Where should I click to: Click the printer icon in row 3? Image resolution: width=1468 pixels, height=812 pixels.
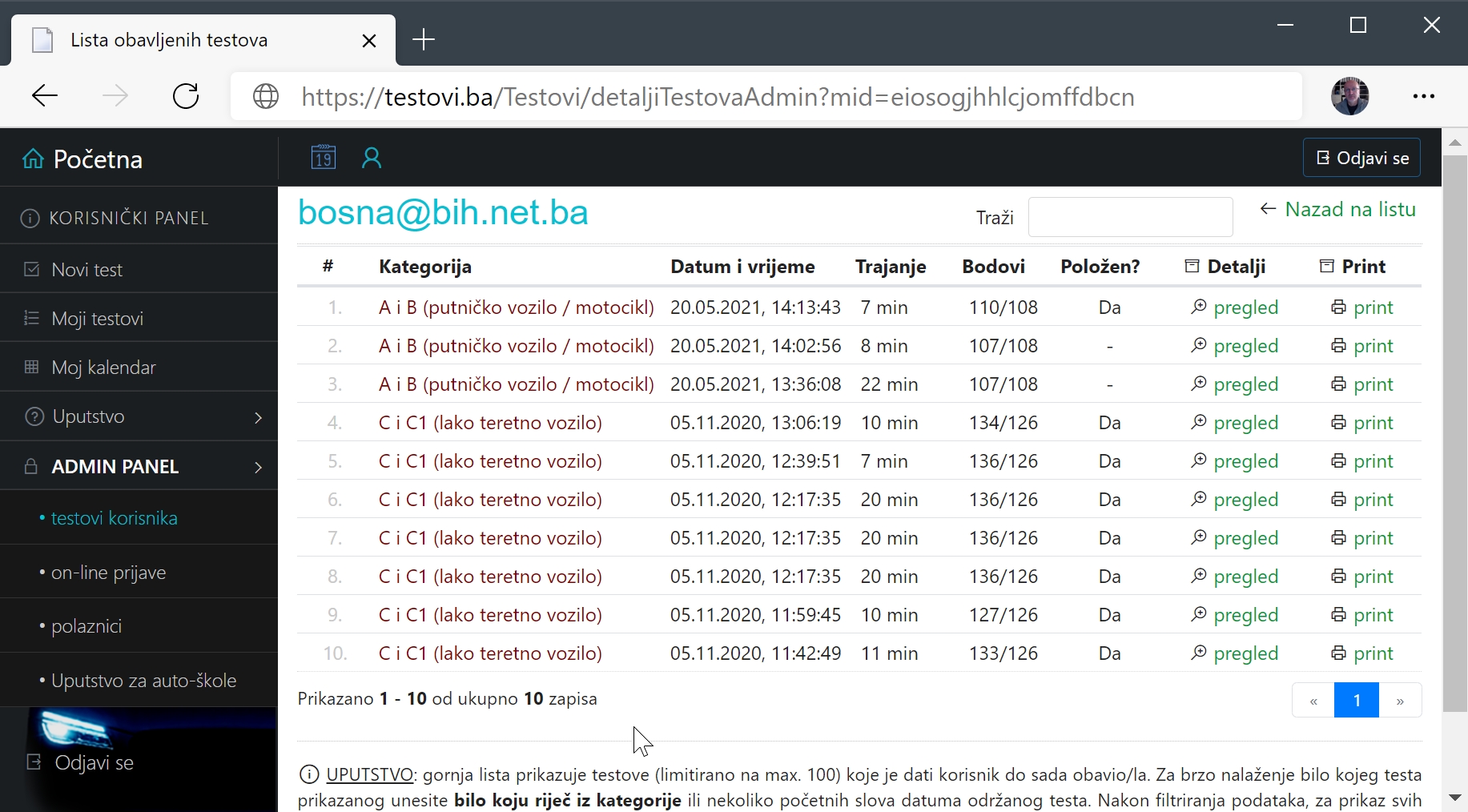point(1338,384)
